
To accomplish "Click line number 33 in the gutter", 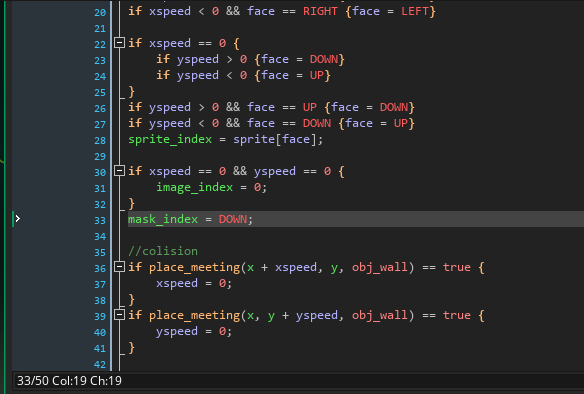I will (x=100, y=221).
